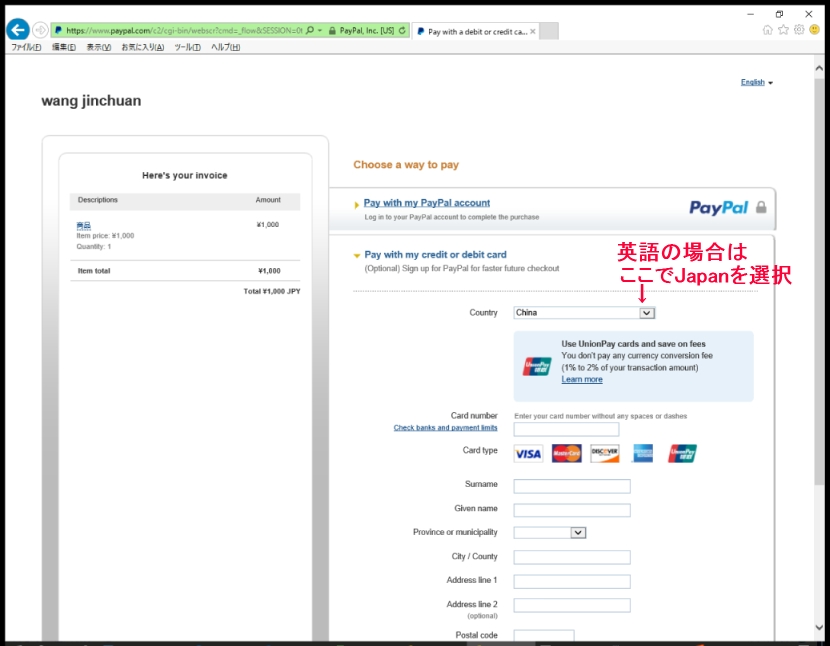Open the ヘルプ(H) menu
The image size is (830, 646).
[225, 47]
